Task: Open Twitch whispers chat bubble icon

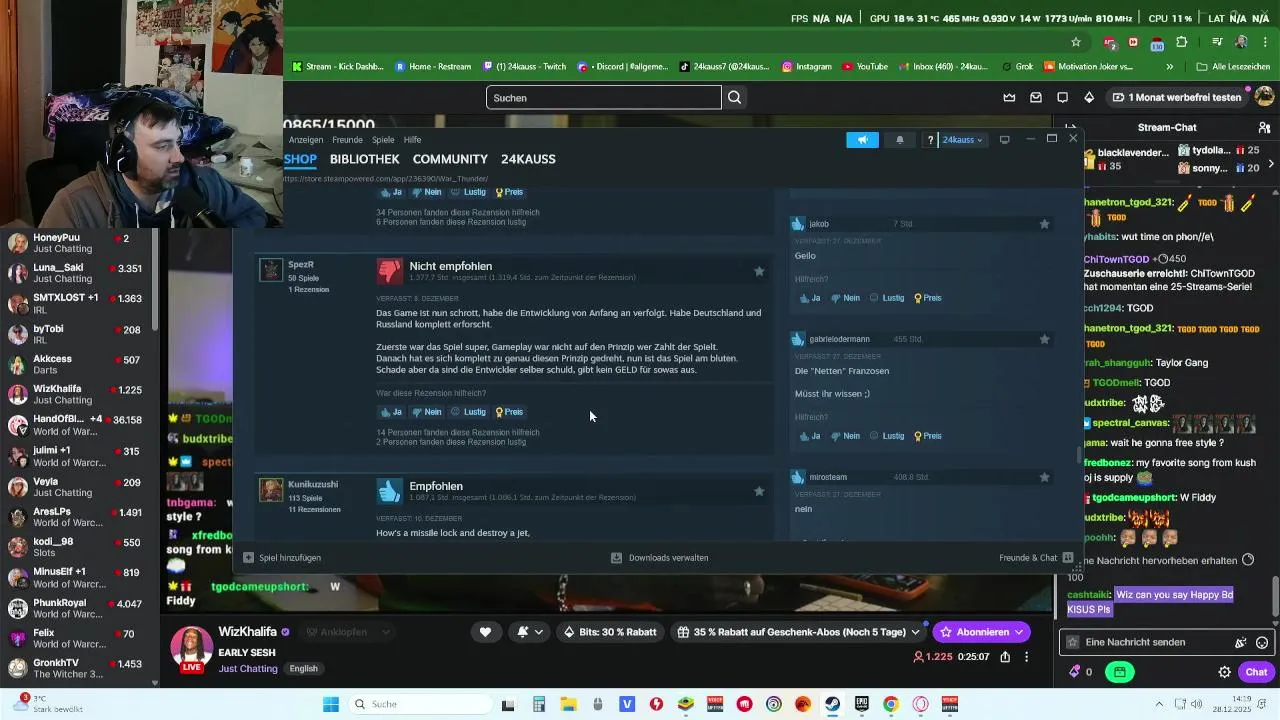Action: click(1062, 97)
